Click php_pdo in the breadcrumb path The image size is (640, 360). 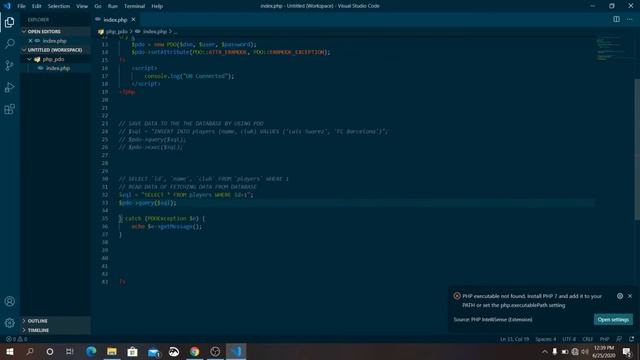point(117,31)
